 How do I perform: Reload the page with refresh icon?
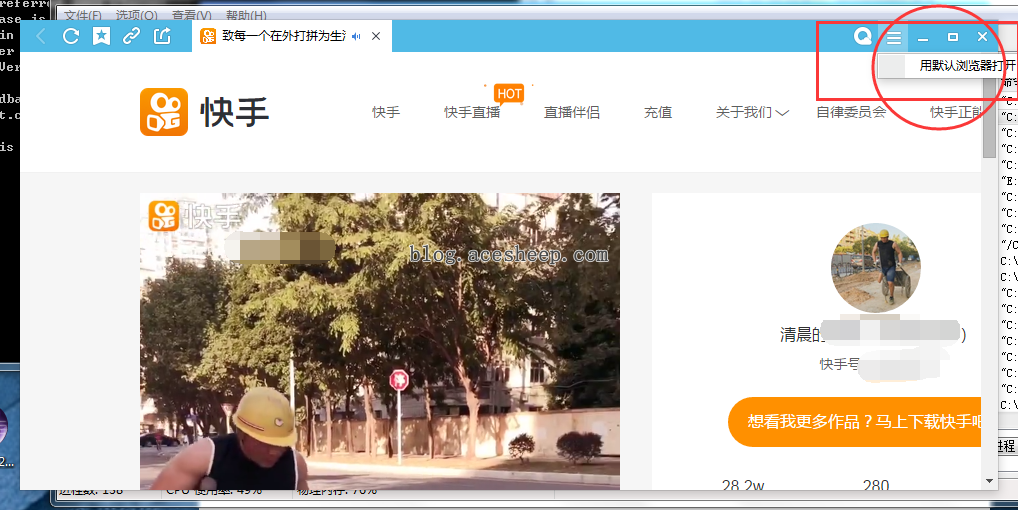[71, 36]
